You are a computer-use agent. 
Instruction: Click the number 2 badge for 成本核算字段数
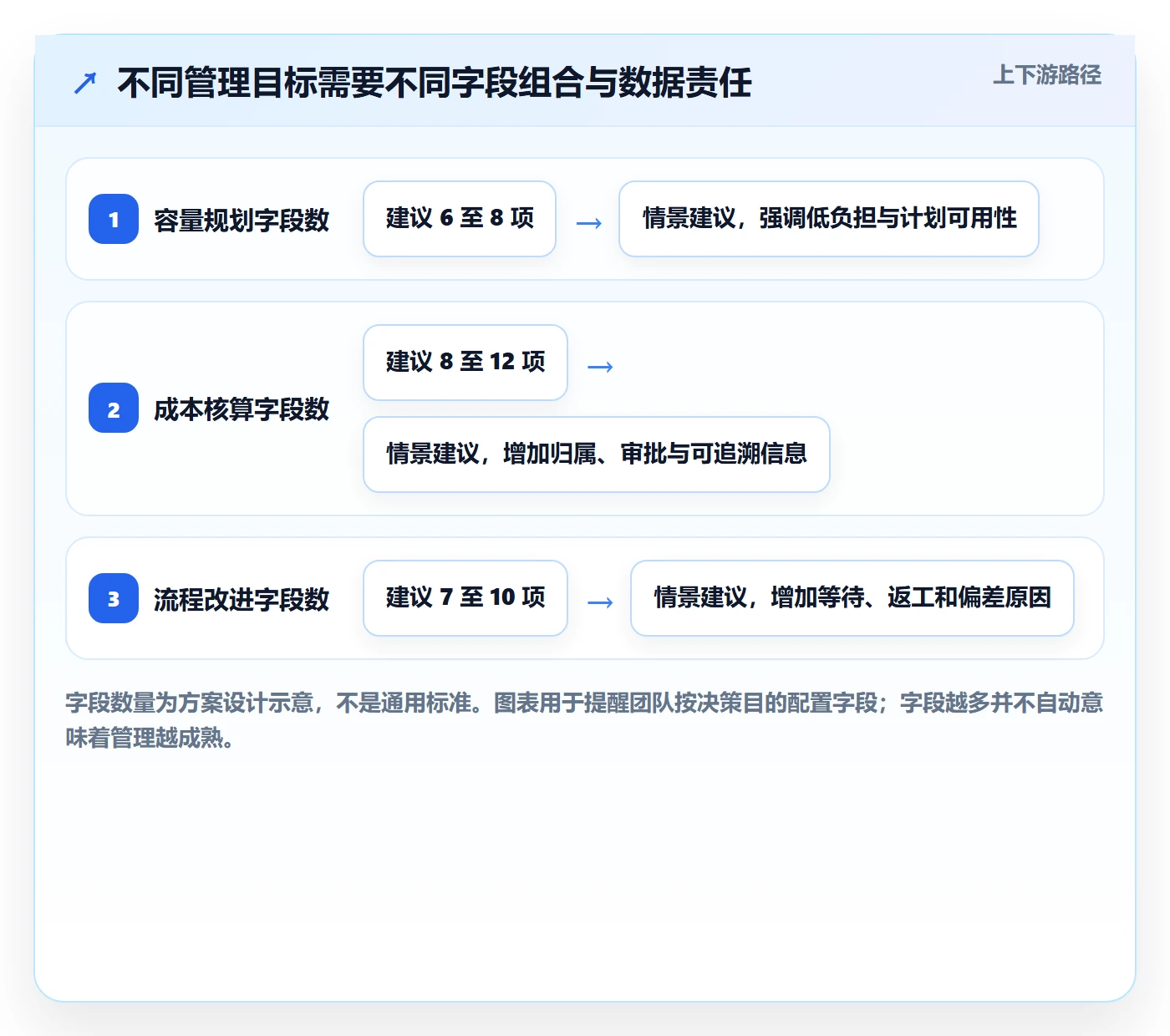tap(114, 408)
